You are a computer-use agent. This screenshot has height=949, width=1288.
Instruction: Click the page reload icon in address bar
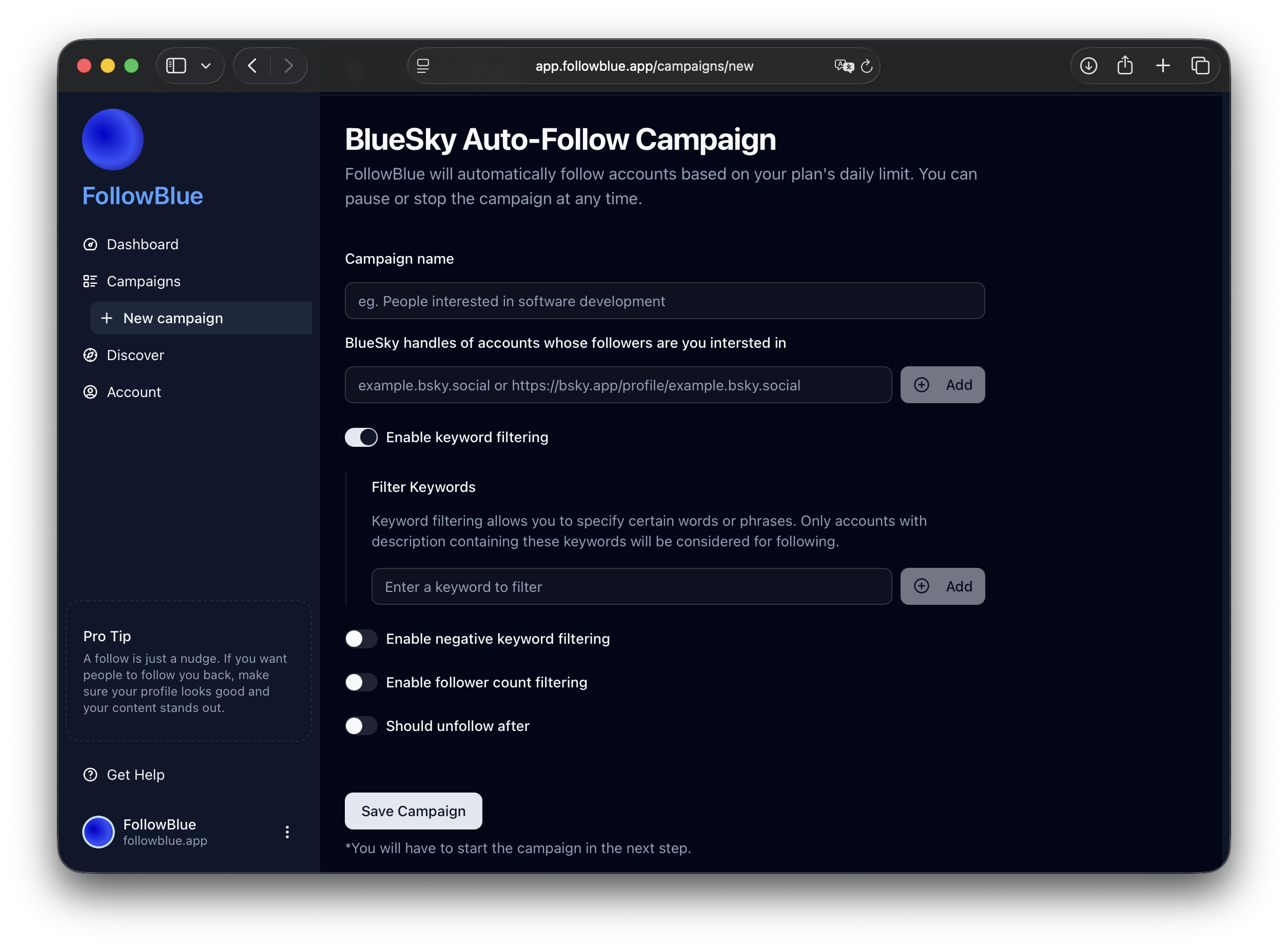[866, 66]
